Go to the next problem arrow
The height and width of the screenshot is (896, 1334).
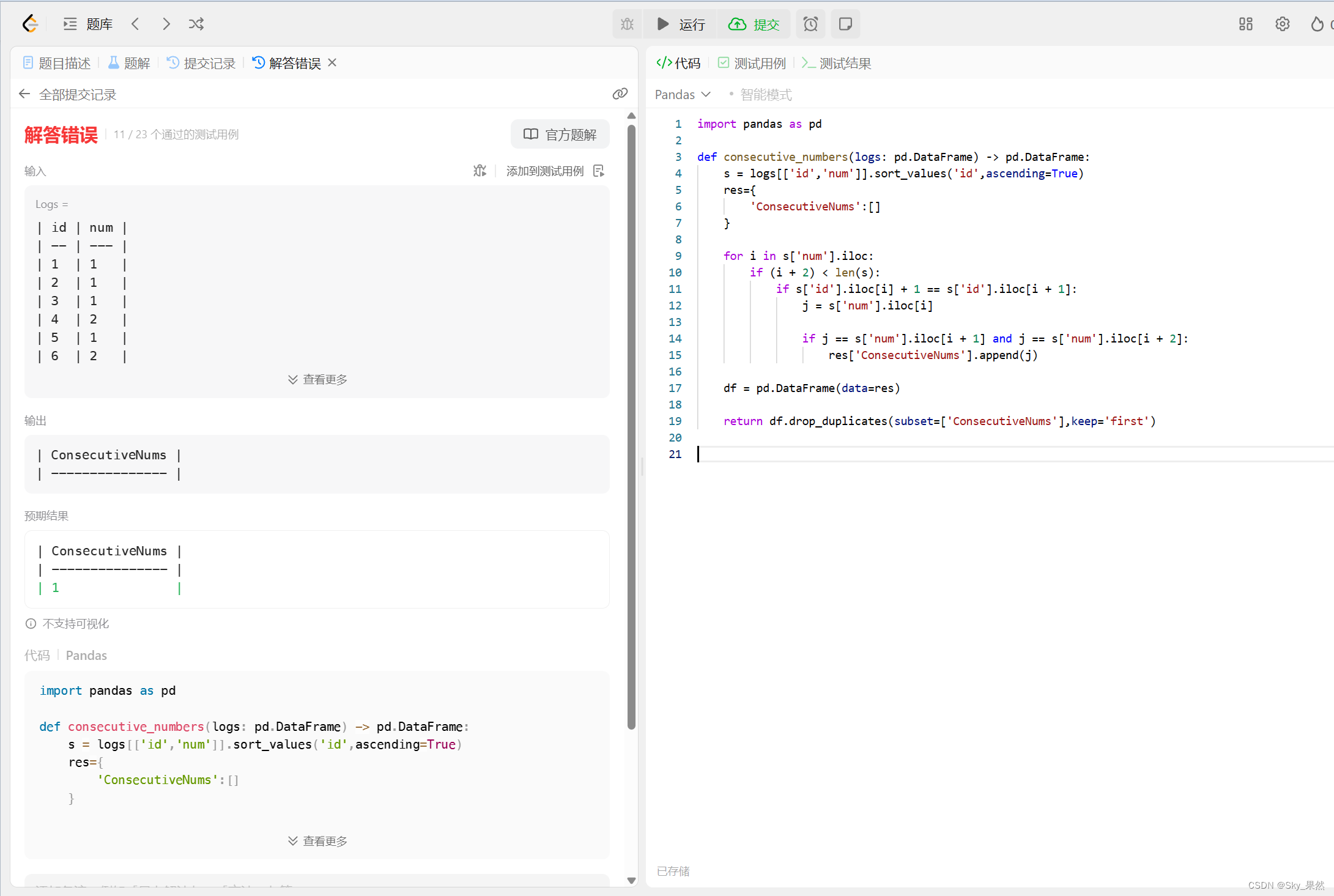(x=166, y=24)
